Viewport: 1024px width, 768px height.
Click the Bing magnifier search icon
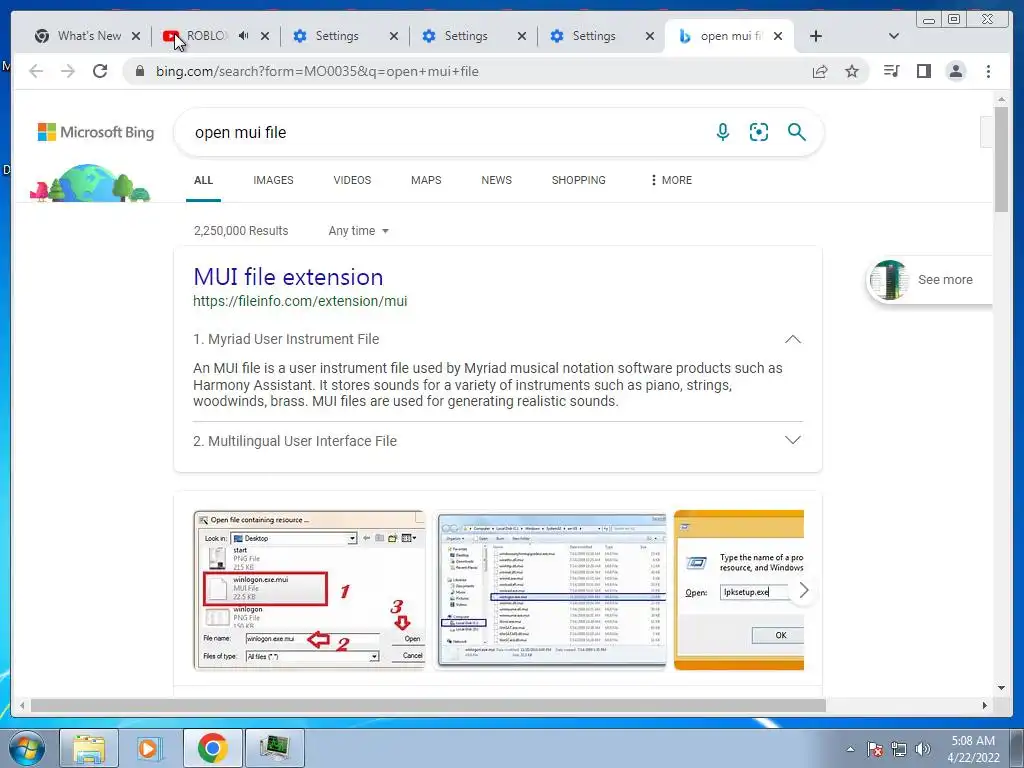click(796, 132)
